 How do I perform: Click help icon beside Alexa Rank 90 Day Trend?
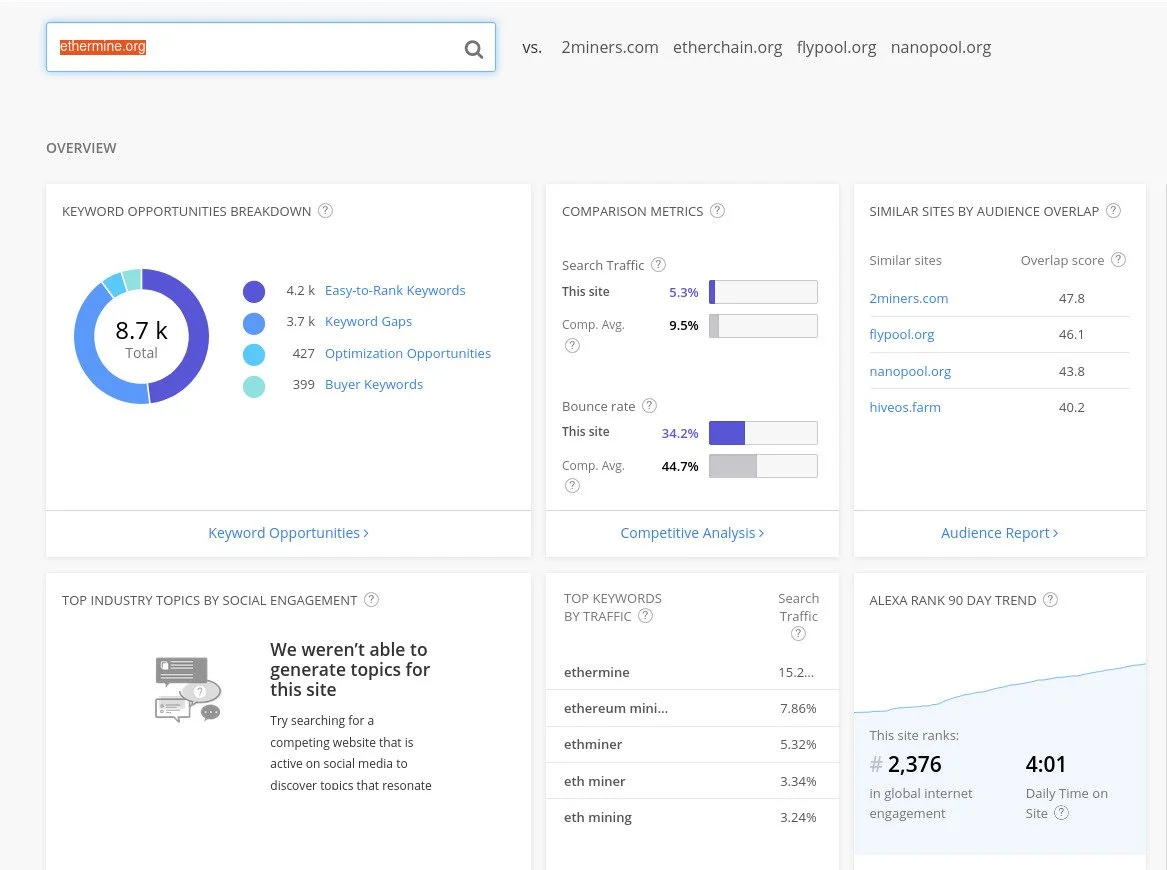point(1050,600)
